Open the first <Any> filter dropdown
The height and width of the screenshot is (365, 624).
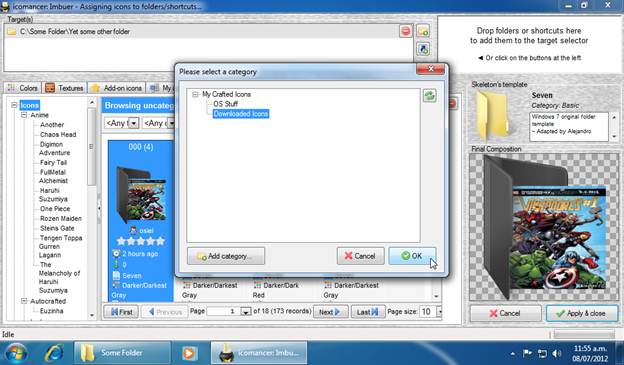pos(134,123)
